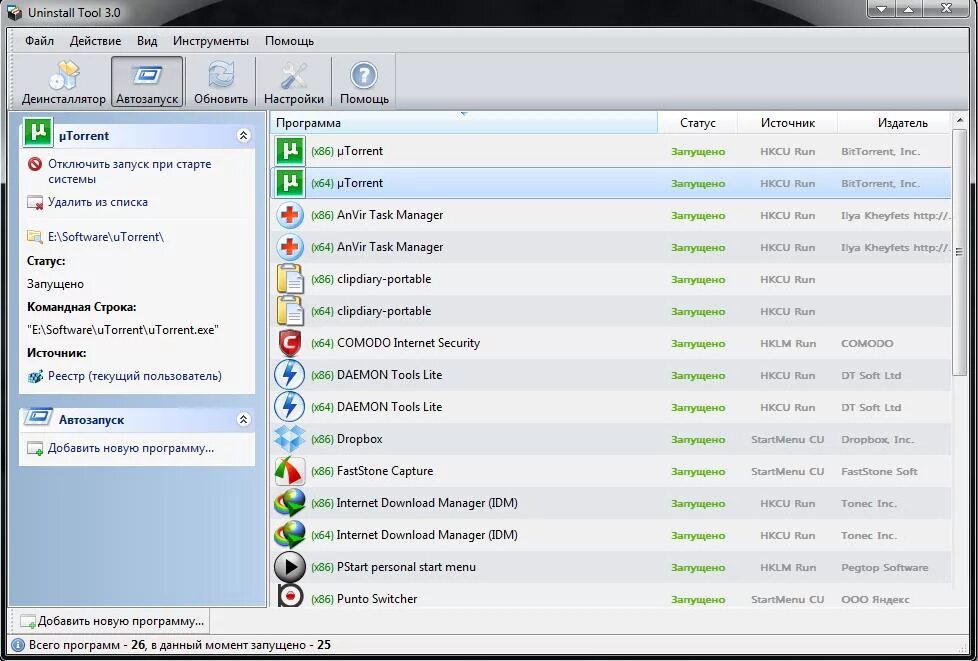
Task: Select (x86) PStart personal start menu entry
Action: click(x=393, y=567)
